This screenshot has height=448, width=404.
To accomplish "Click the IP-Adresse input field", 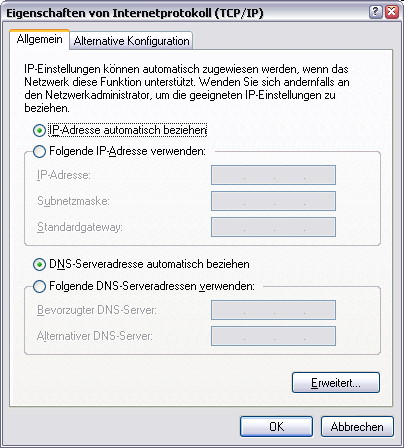I will click(273, 175).
